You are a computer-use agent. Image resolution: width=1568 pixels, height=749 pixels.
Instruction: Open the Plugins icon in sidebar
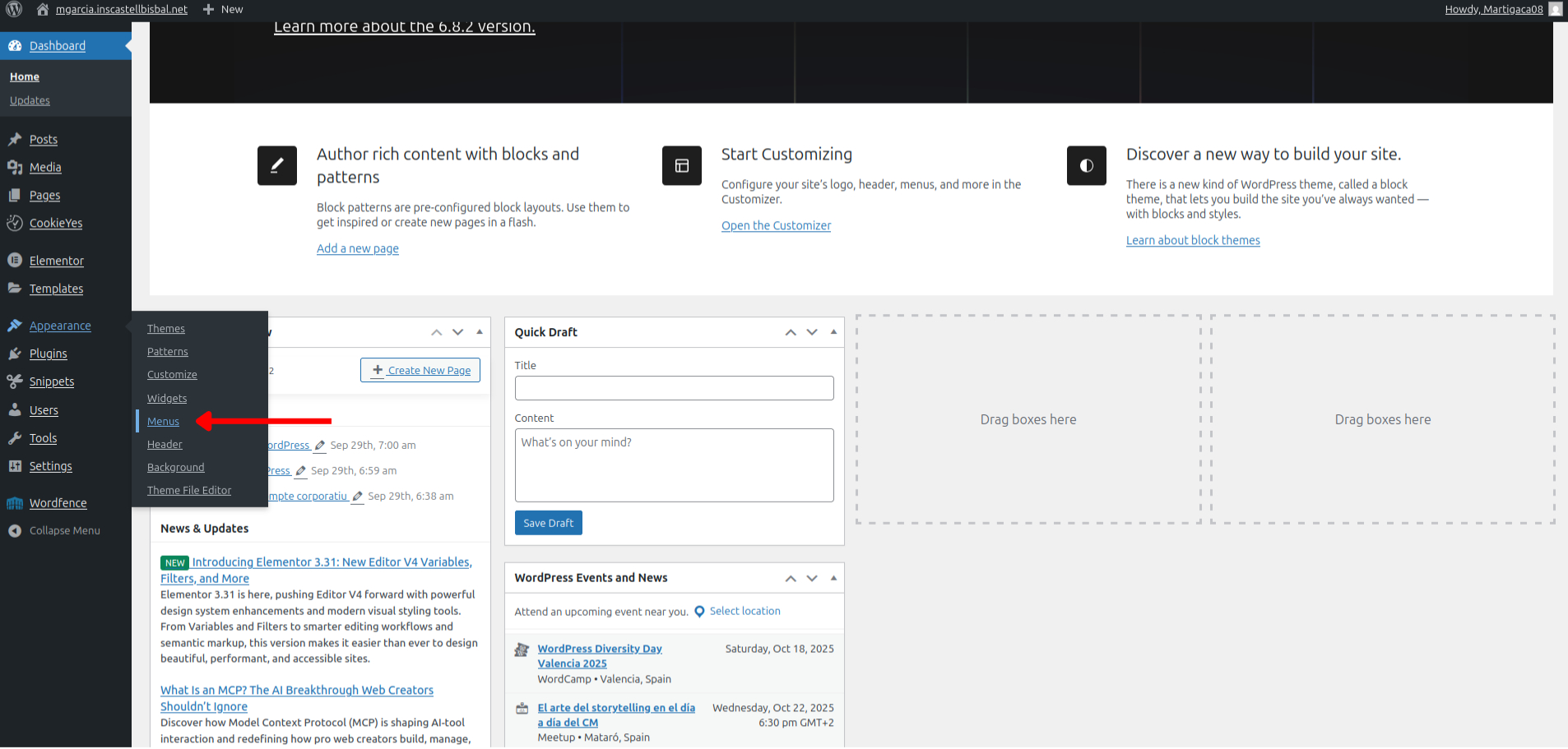(15, 354)
